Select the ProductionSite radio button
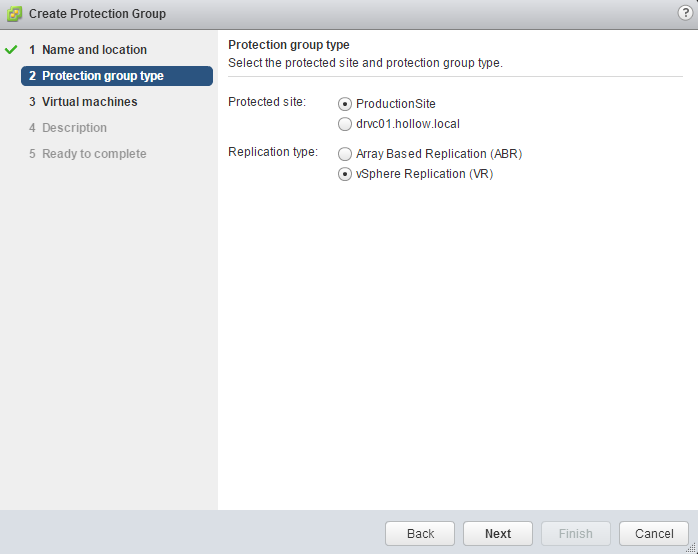 [x=346, y=104]
